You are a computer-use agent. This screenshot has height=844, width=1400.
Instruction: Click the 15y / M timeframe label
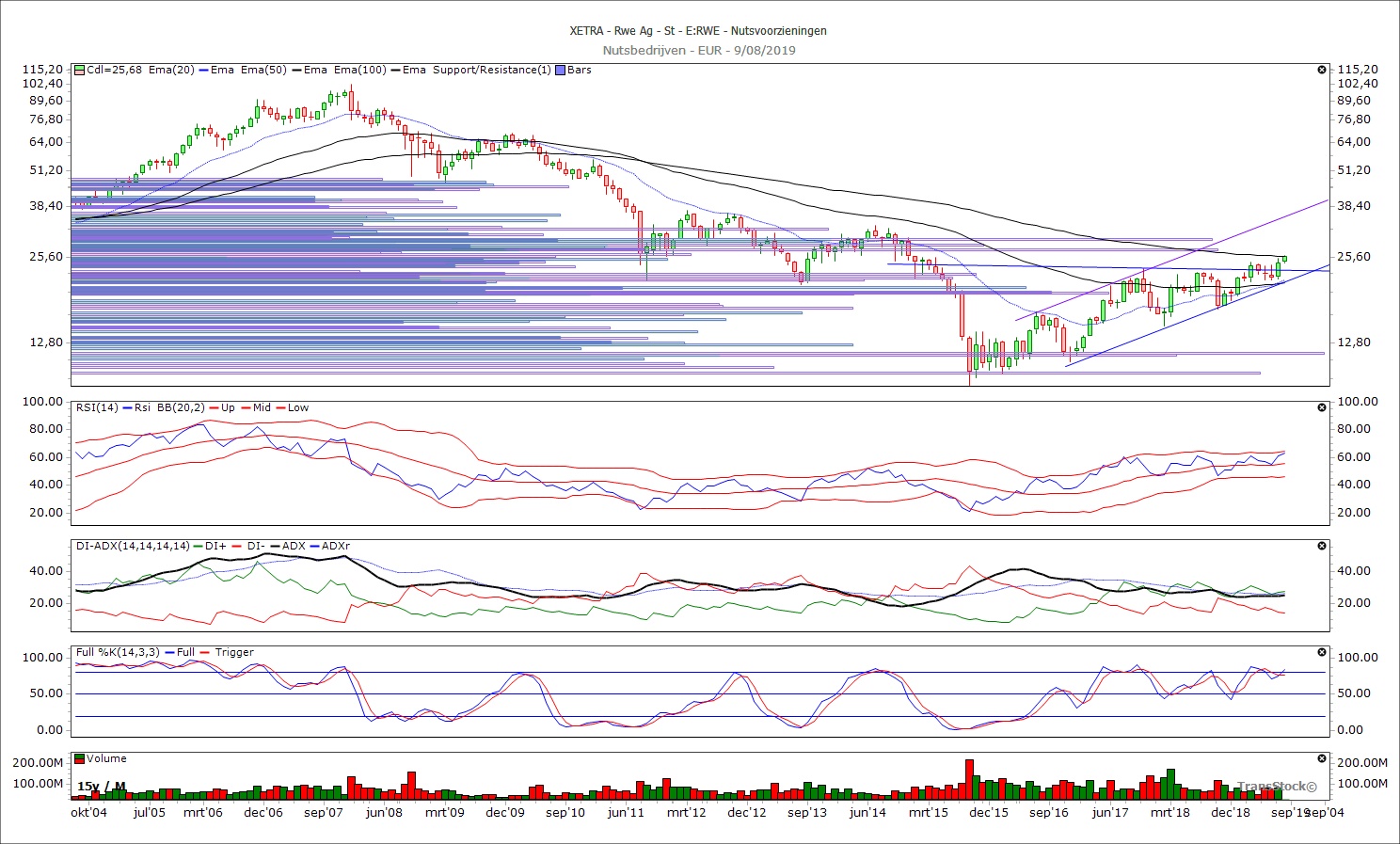point(101,787)
